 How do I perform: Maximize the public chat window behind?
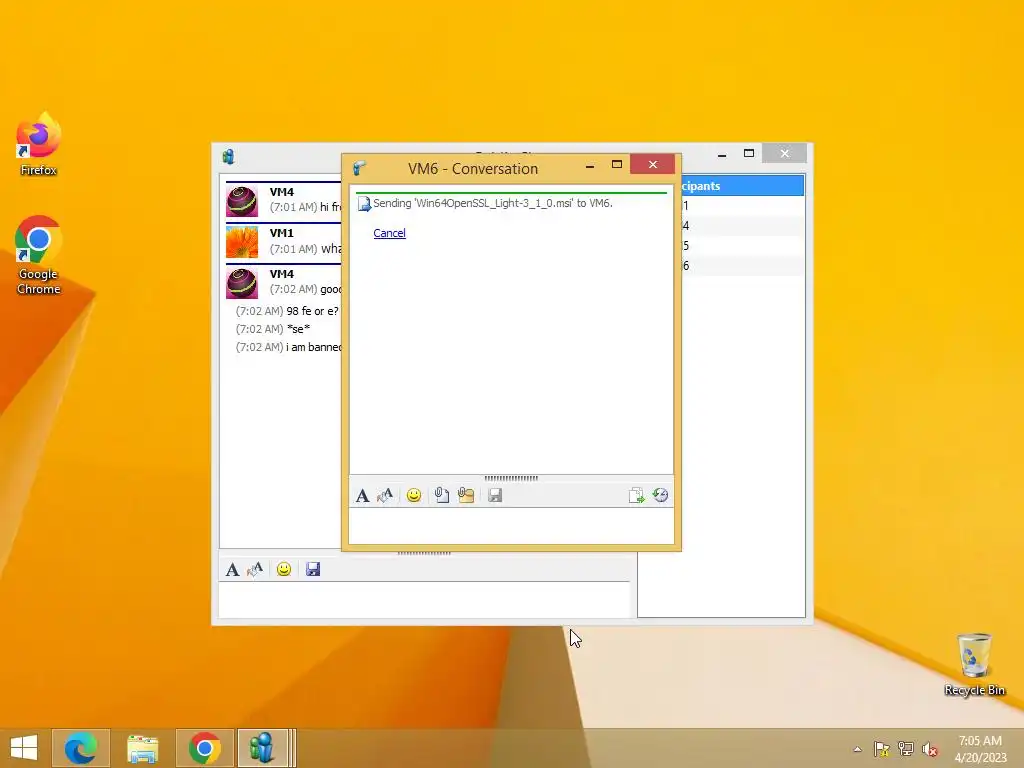coord(749,154)
